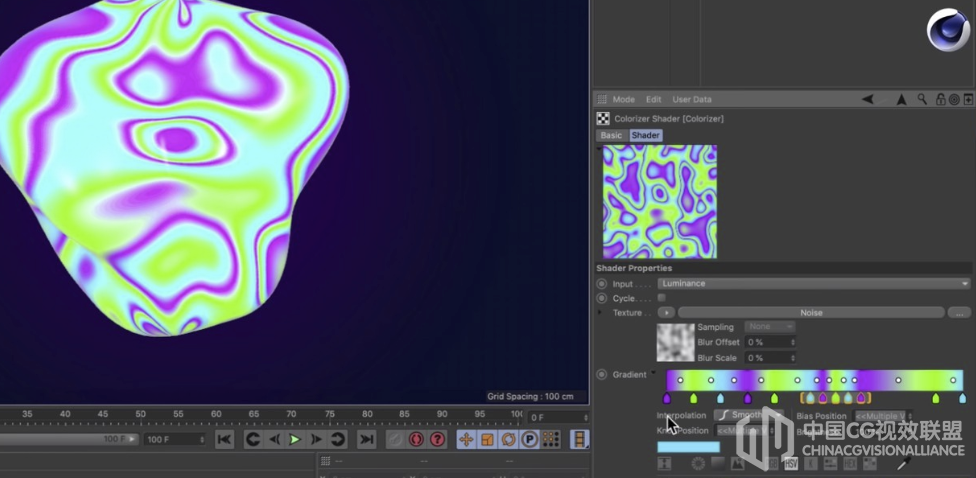Viewport: 976px width, 478px height.
Task: Toggle Parameter (P) keyframe recording
Action: point(530,439)
